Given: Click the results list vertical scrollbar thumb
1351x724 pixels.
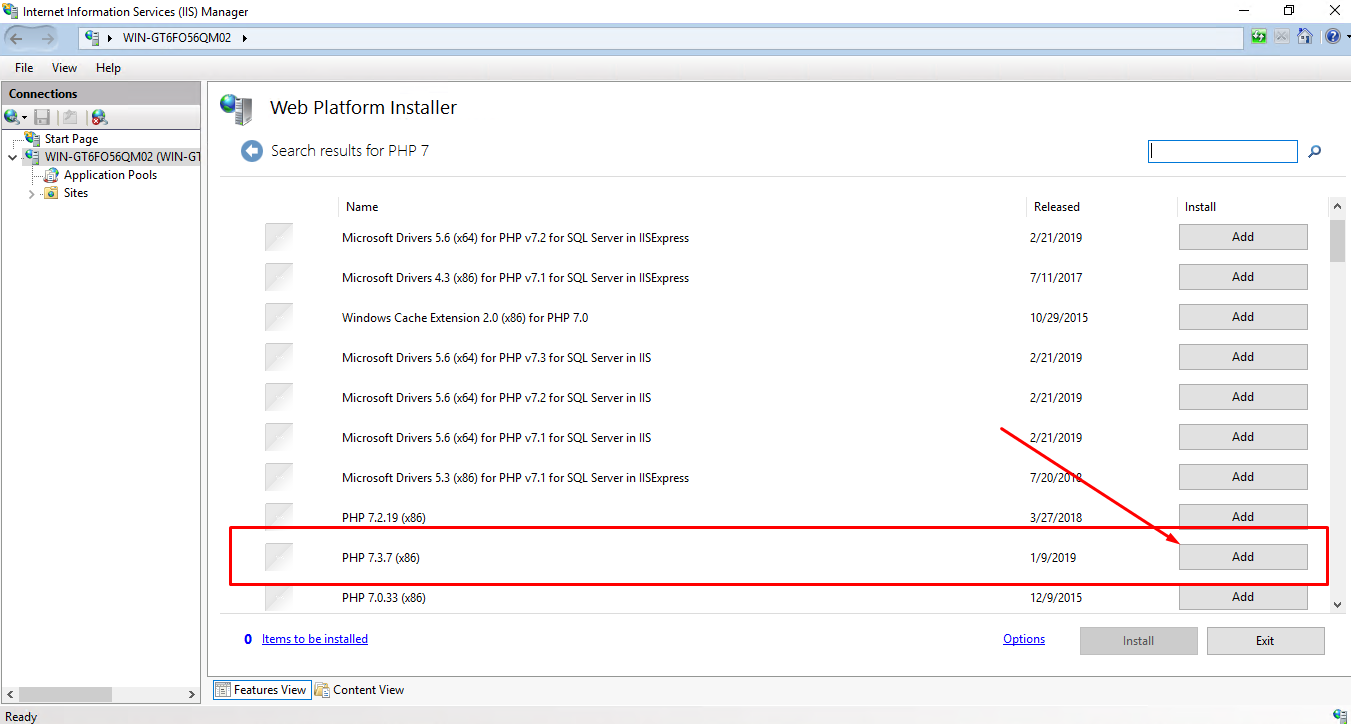Looking at the screenshot, I should (x=1338, y=241).
